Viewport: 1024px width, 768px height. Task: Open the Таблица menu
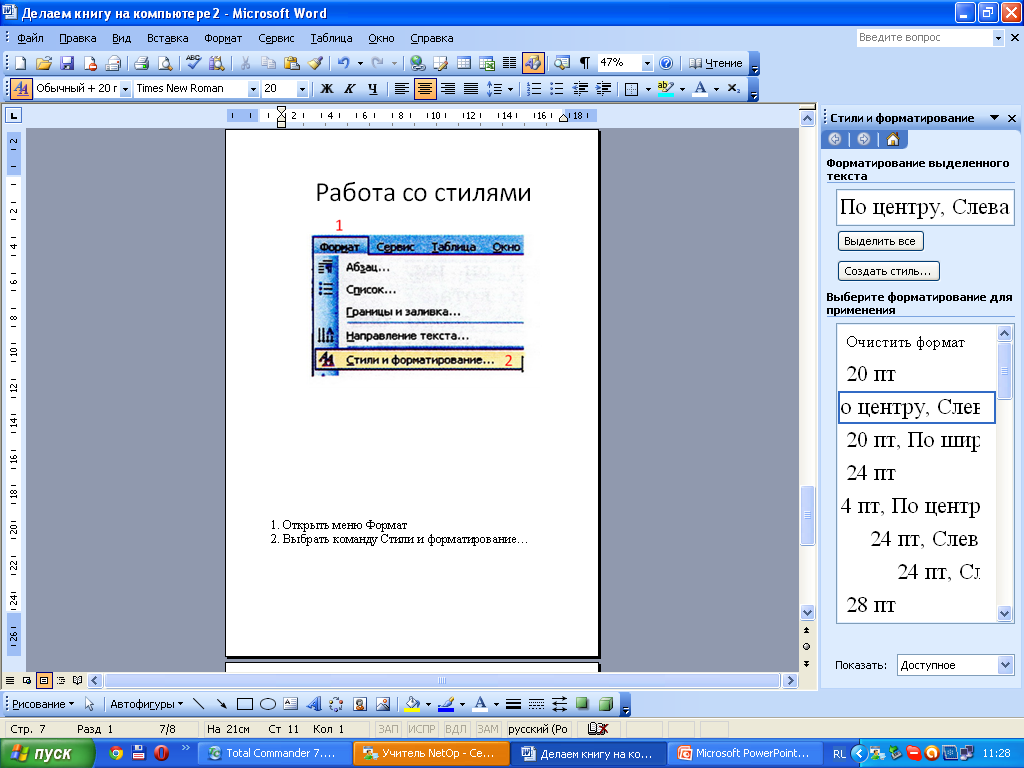point(331,38)
